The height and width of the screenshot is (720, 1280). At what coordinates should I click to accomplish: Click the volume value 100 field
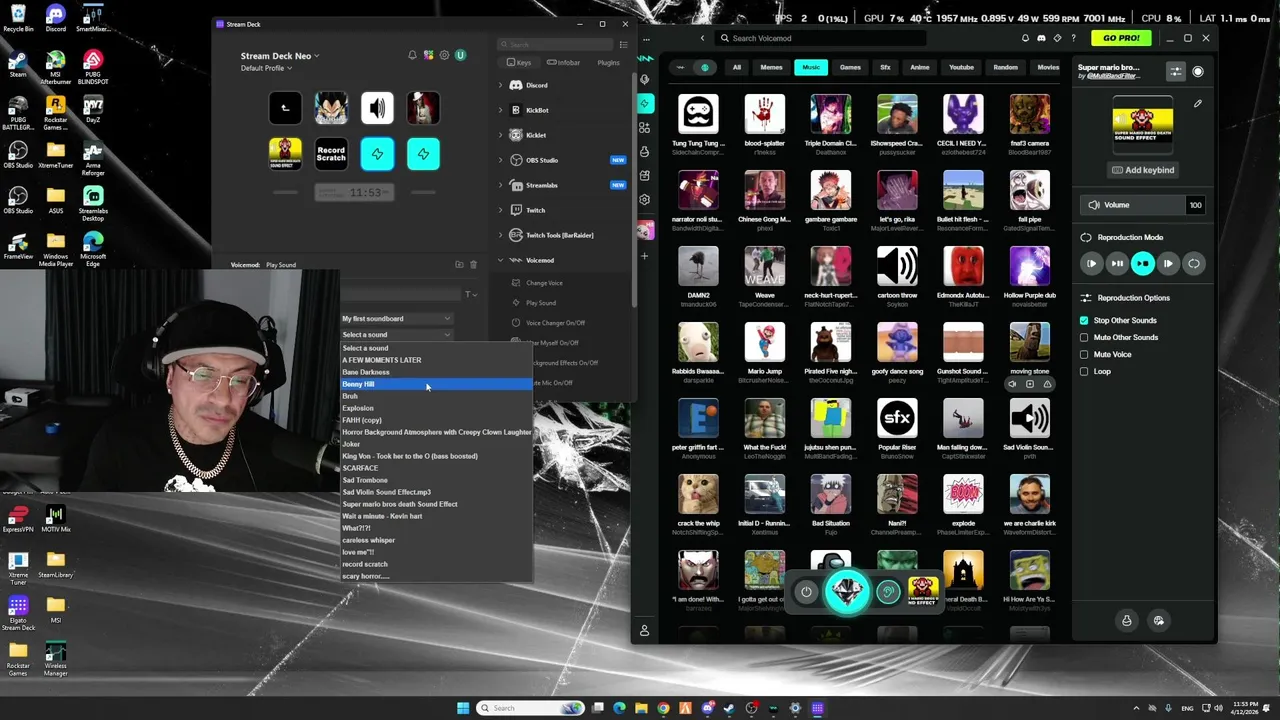[1195, 205]
